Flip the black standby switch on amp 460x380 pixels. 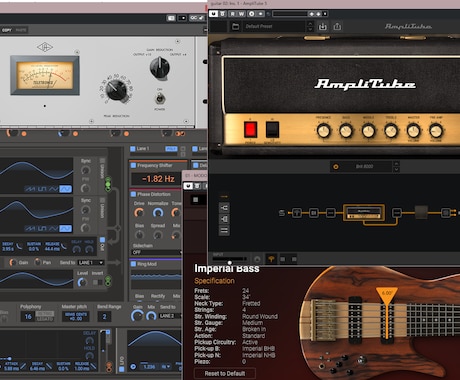(x=272, y=130)
